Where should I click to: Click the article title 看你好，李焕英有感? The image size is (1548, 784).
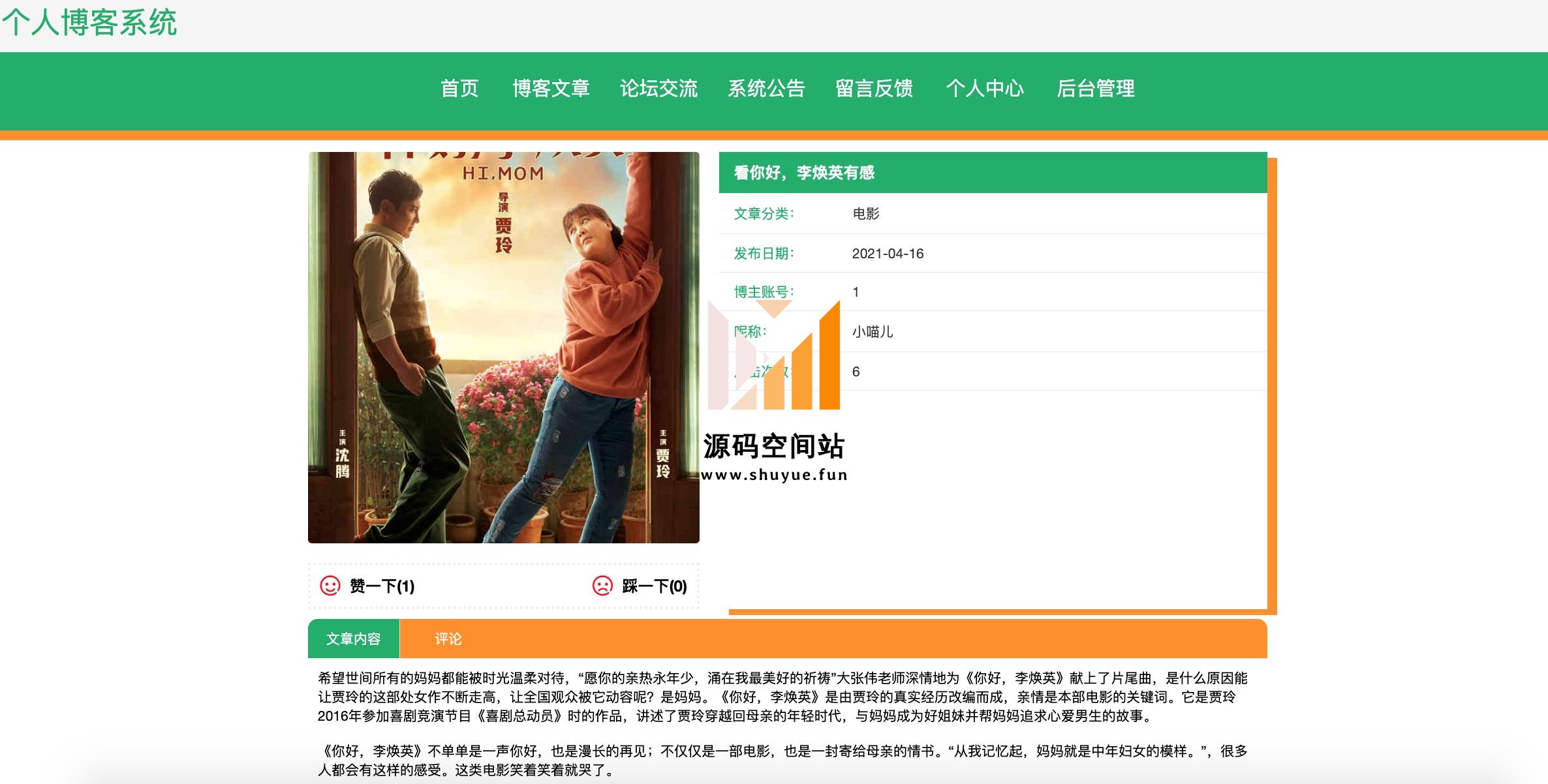click(x=804, y=172)
